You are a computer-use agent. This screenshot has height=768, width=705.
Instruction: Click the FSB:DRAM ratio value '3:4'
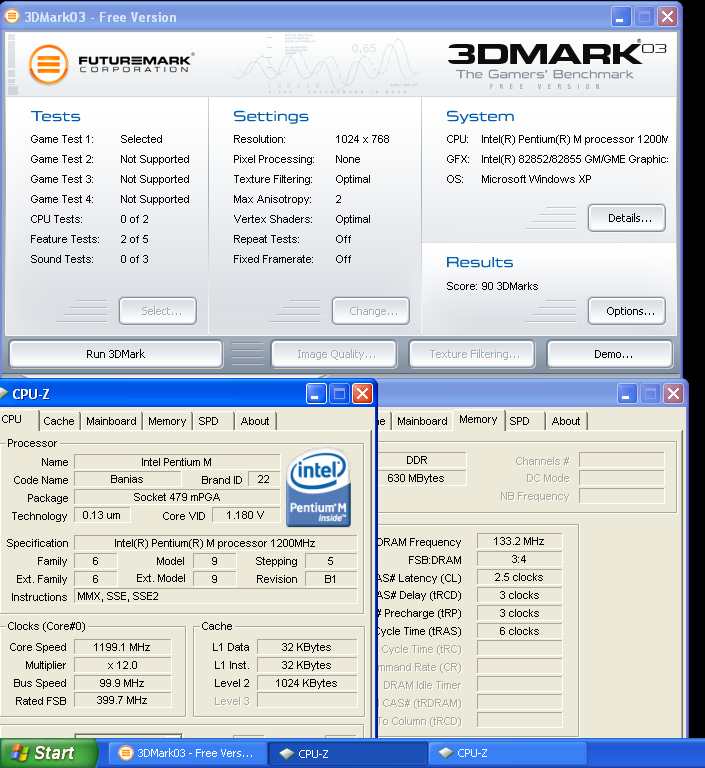pyautogui.click(x=519, y=559)
